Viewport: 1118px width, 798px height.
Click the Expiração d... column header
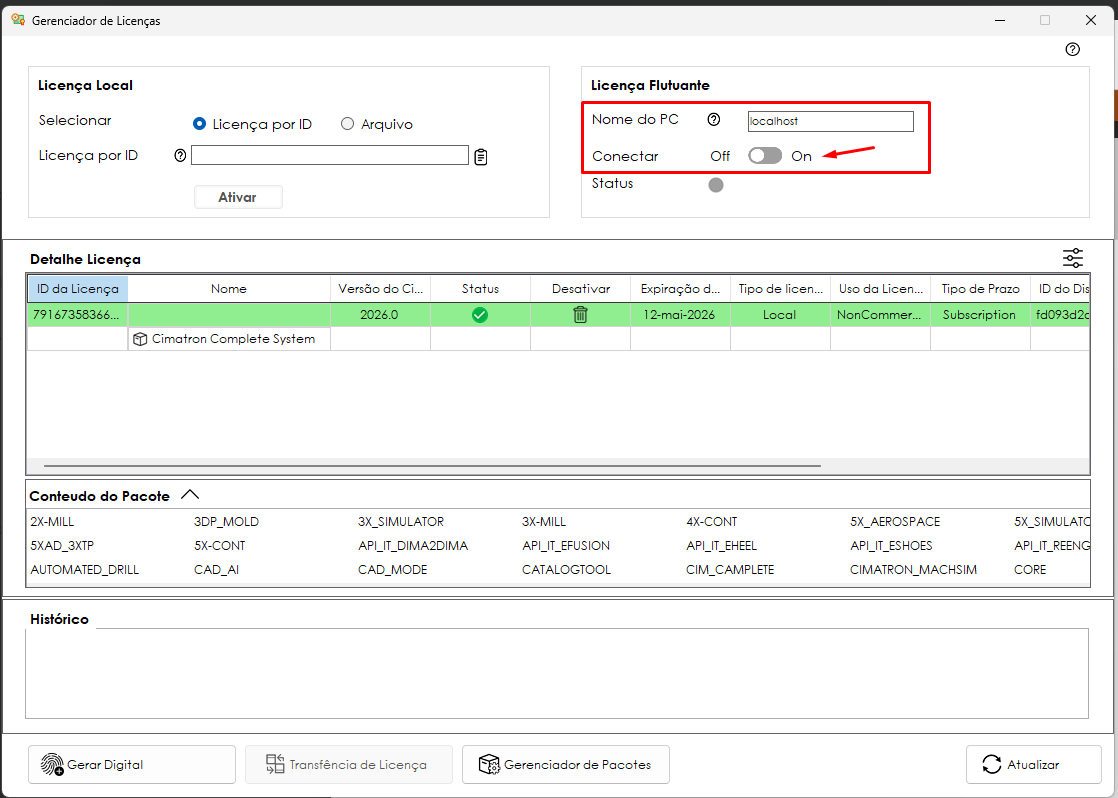pos(680,289)
